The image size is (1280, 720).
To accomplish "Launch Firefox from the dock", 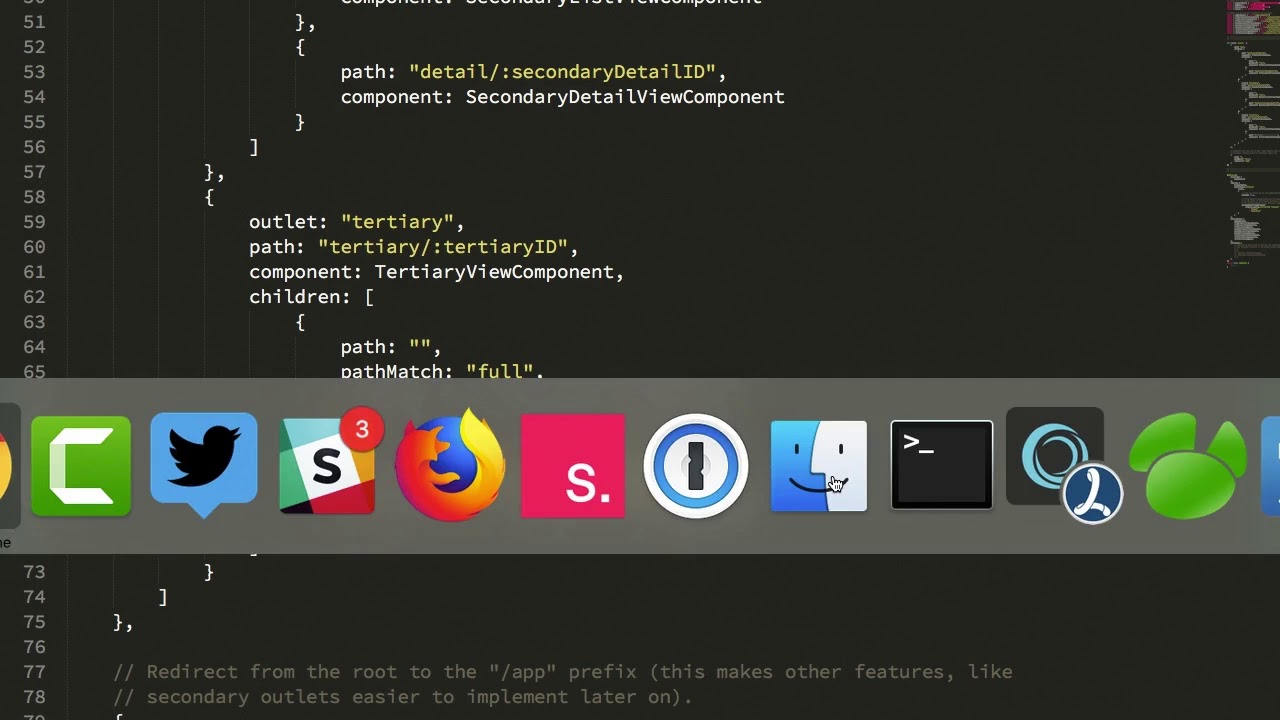I will pos(450,465).
